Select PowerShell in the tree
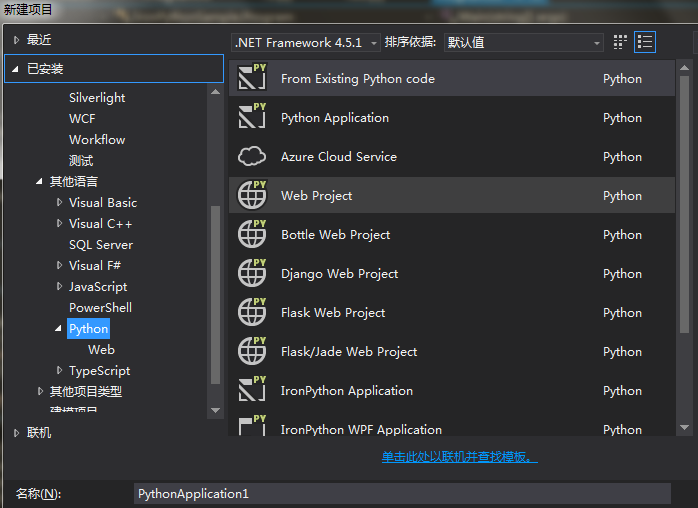Viewport: 698px width, 508px height. point(101,308)
